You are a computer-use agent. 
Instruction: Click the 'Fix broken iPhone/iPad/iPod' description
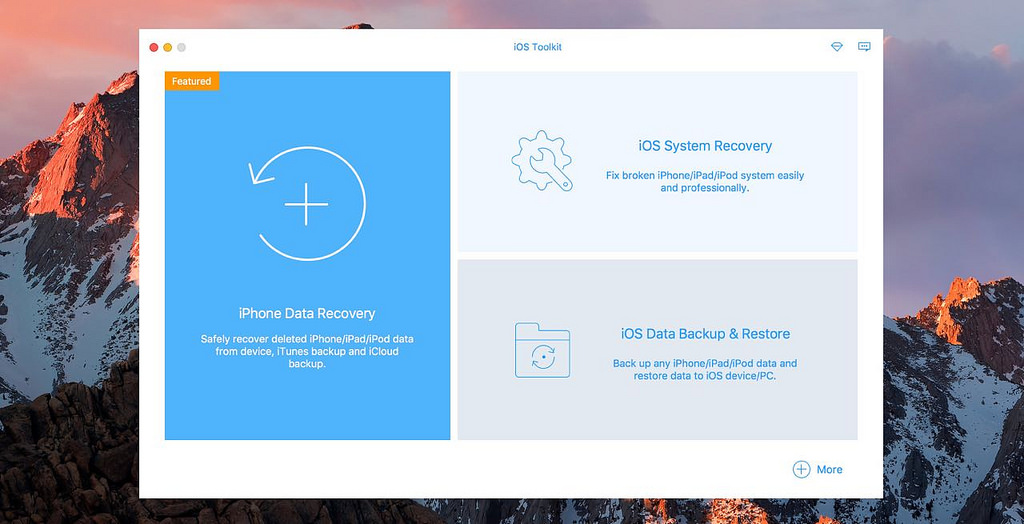tap(705, 181)
